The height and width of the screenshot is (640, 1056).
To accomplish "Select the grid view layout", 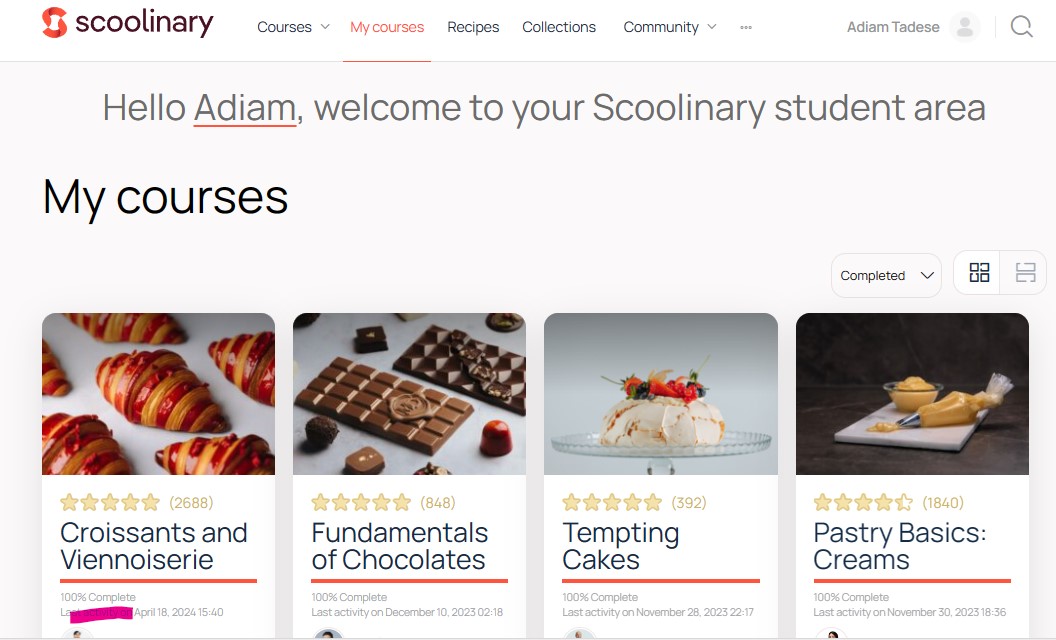I will point(978,271).
